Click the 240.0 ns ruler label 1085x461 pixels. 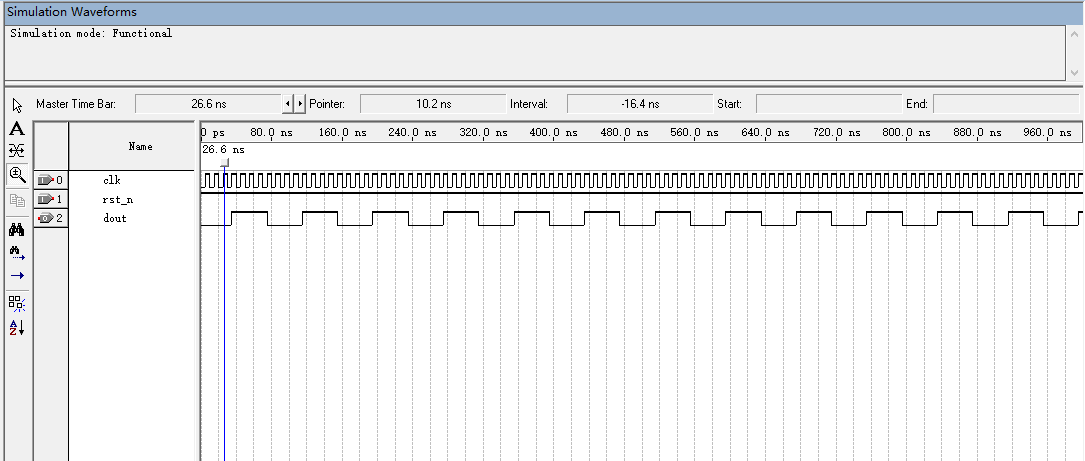[x=412, y=132]
